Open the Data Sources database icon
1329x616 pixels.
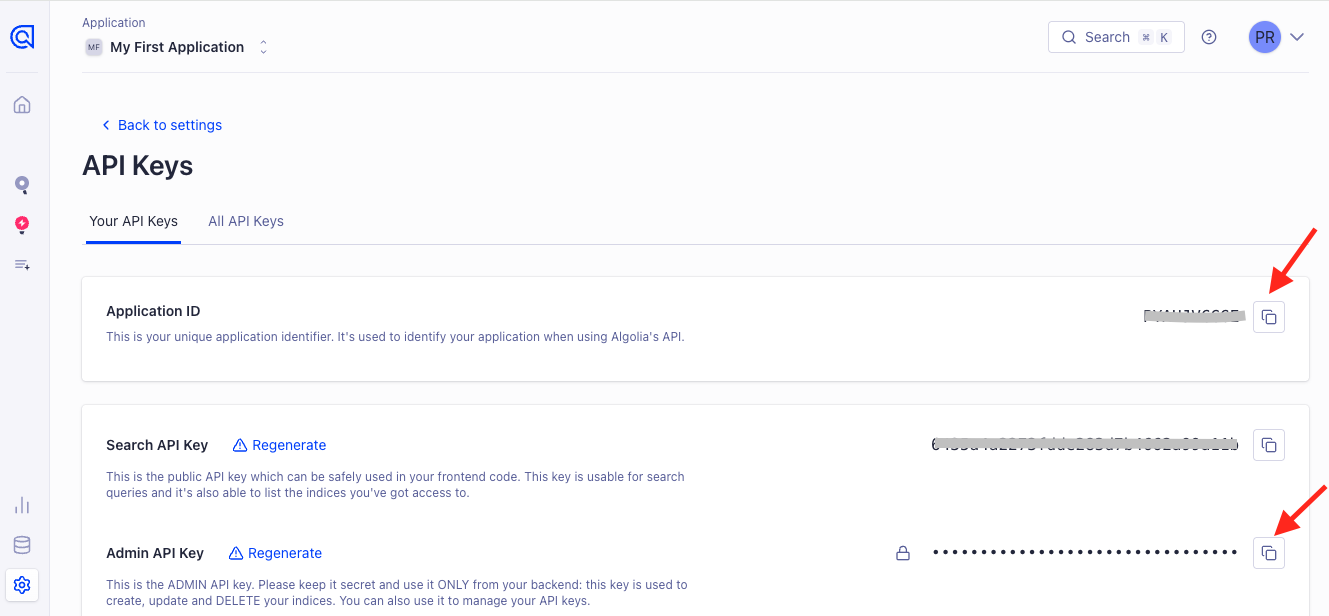[22, 545]
